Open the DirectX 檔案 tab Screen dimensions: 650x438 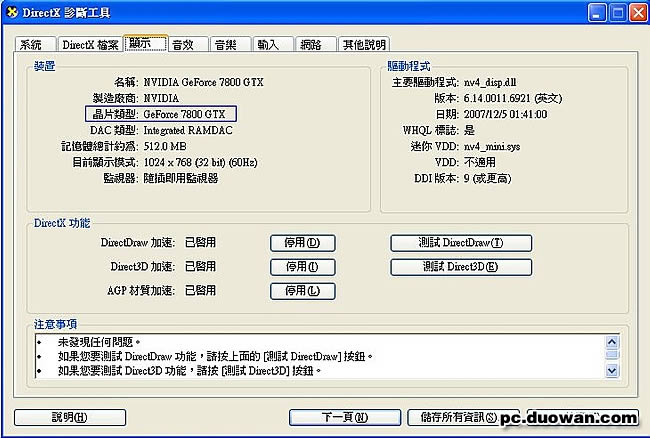(x=90, y=44)
